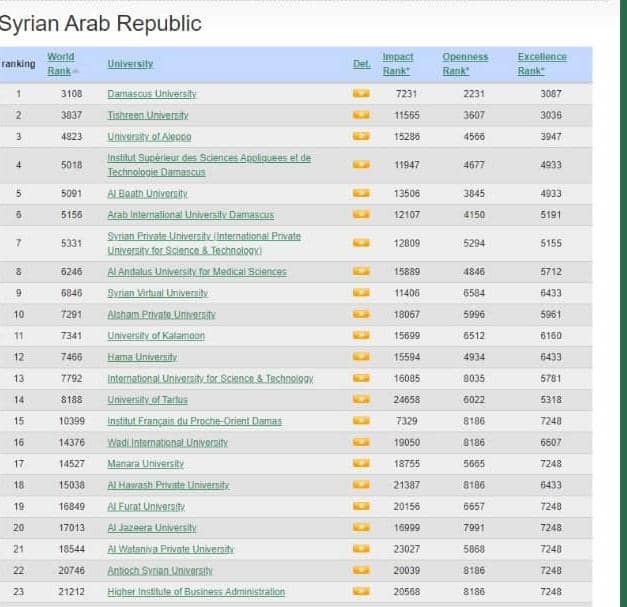This screenshot has width=627, height=607.
Task: Open the Syrian Virtual University link
Action: click(158, 293)
